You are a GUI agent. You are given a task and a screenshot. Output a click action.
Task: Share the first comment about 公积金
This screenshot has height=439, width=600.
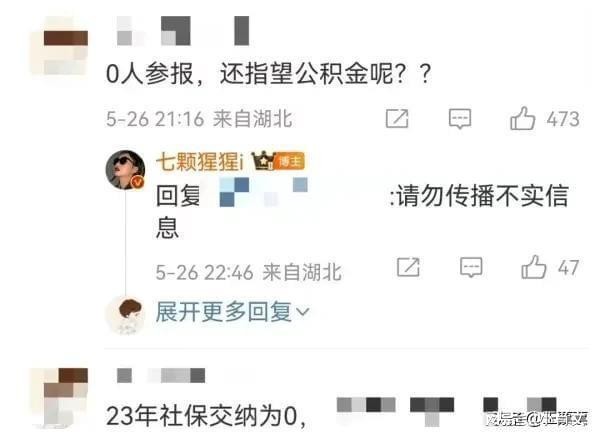[x=397, y=119]
